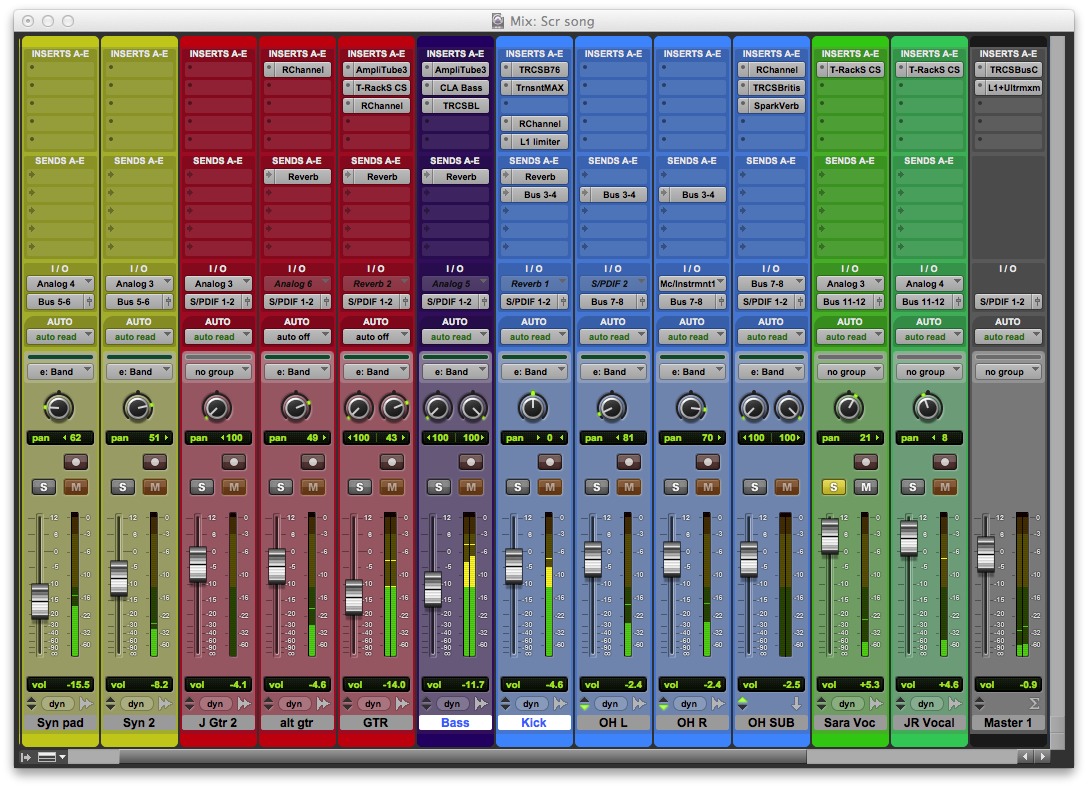Click the pan knob on J Gtr 2

(x=217, y=408)
